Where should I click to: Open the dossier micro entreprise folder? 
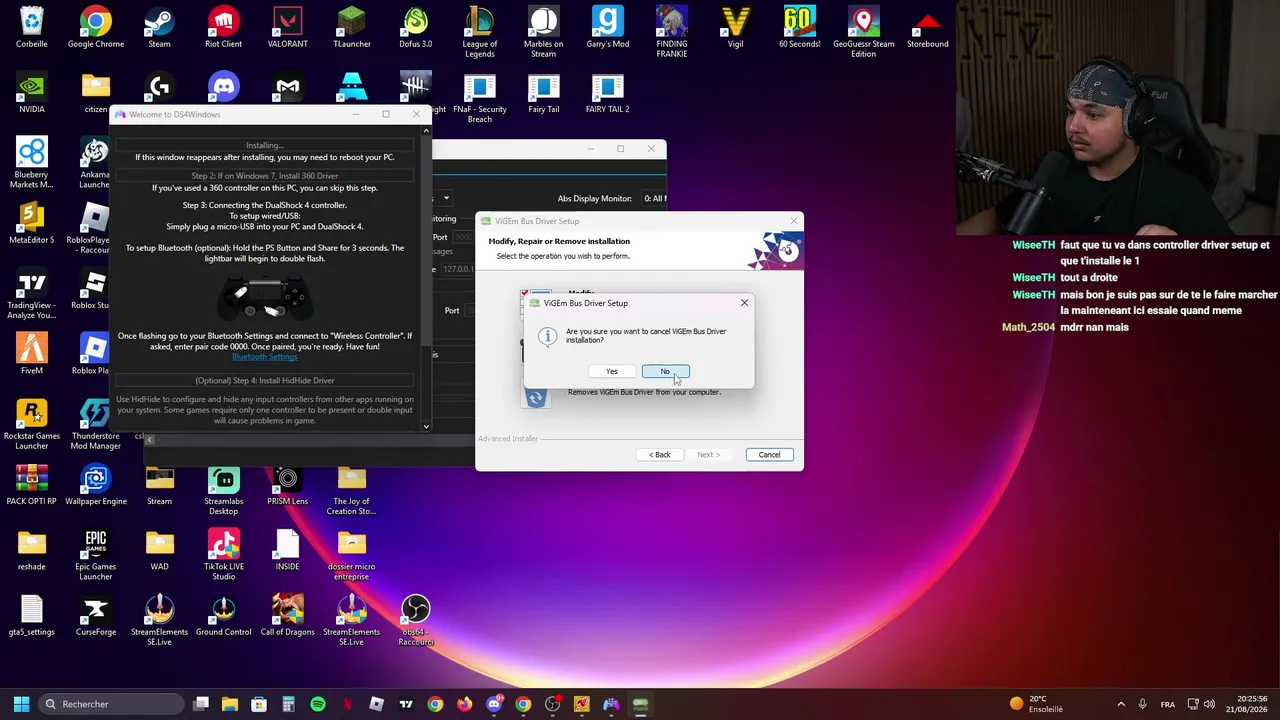click(351, 555)
